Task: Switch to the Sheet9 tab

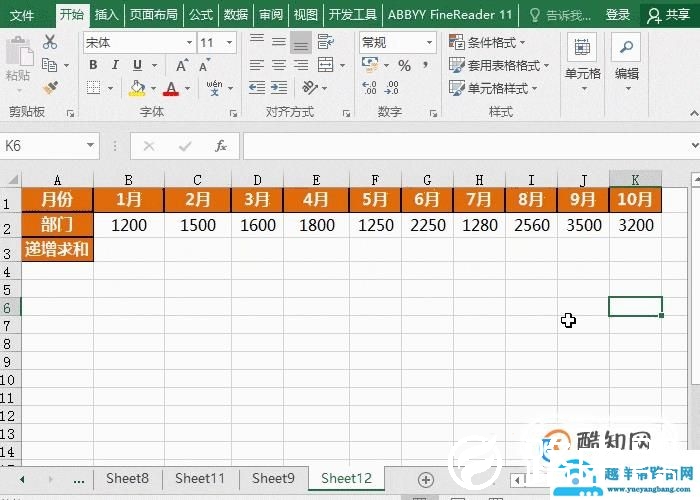Action: tap(273, 478)
